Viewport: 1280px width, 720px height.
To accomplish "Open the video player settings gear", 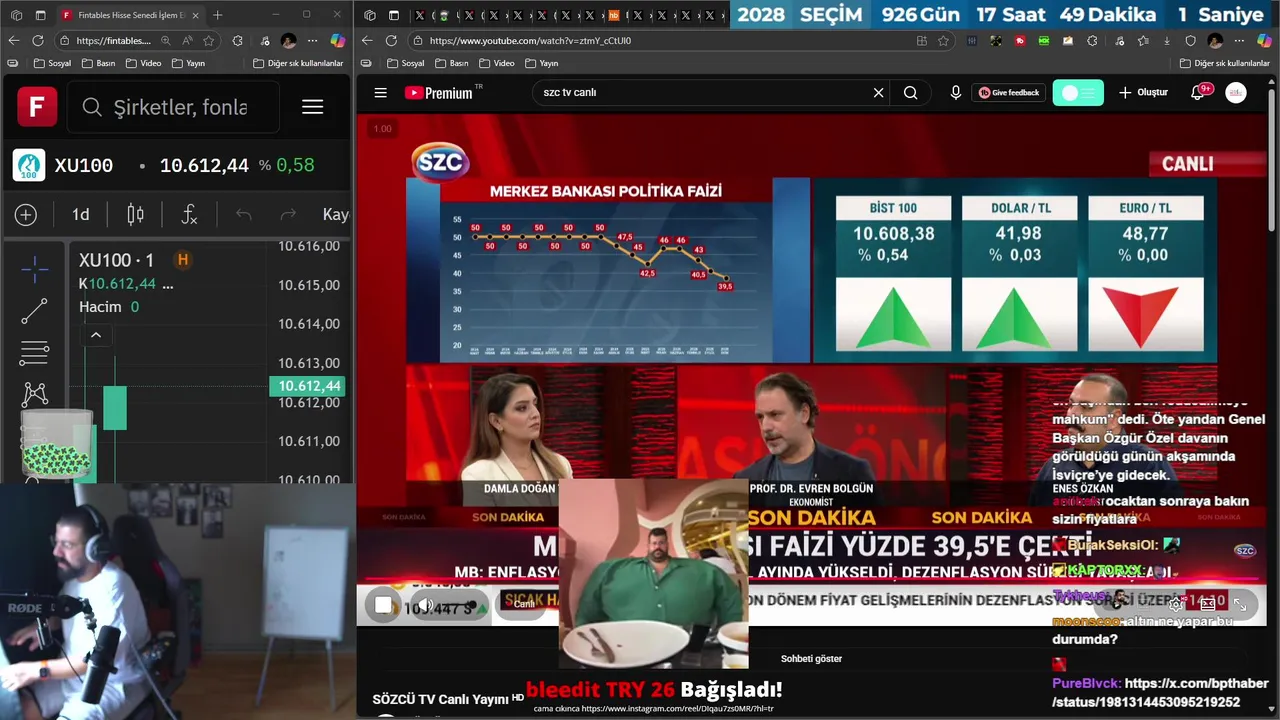I will point(1177,604).
